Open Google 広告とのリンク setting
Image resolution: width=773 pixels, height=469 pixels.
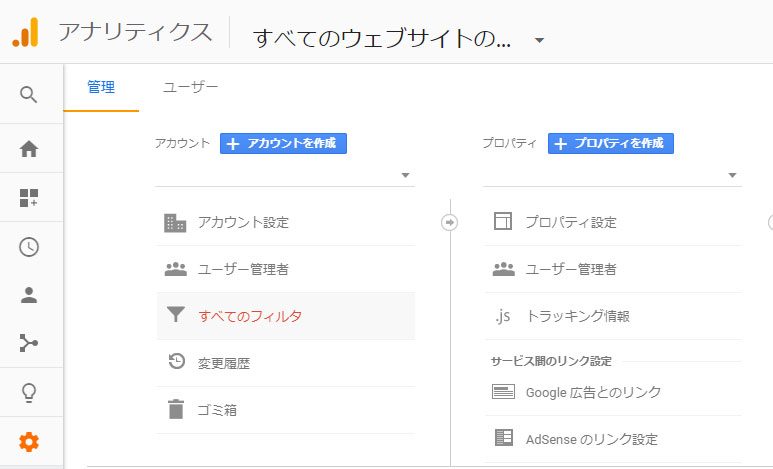pyautogui.click(x=613, y=393)
